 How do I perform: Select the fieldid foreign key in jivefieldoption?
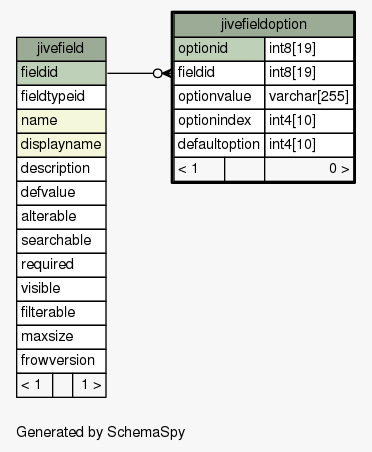219,73
